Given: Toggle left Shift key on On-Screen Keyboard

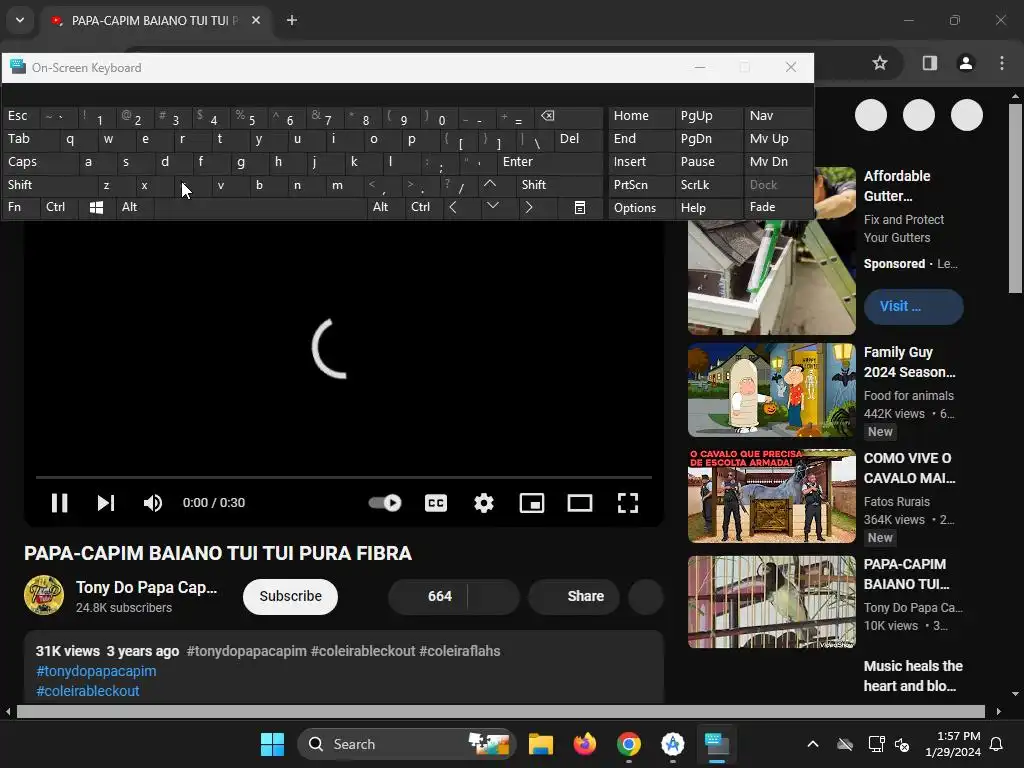Looking at the screenshot, I should (x=50, y=185).
